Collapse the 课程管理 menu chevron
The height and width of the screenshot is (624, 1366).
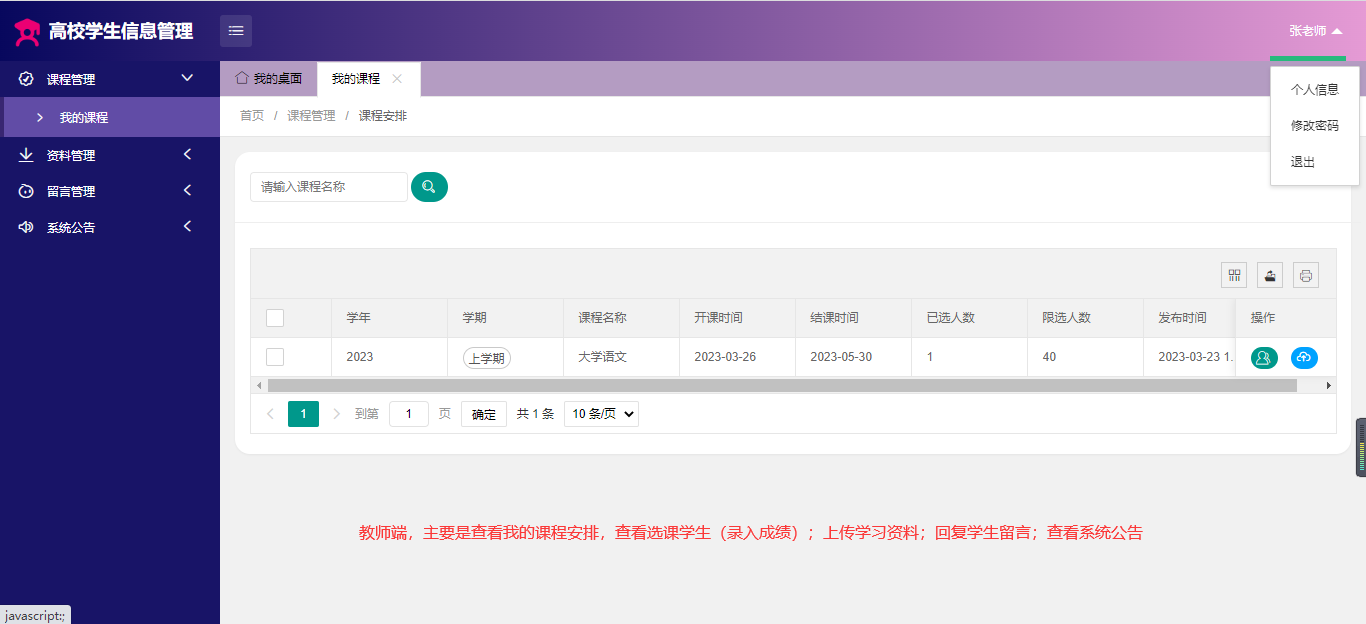click(187, 78)
